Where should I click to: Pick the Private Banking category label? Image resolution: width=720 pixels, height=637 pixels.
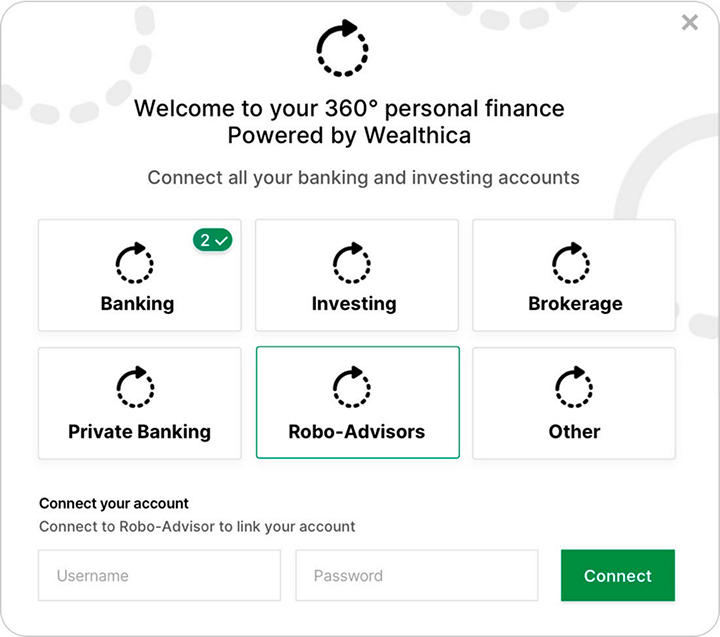[139, 432]
